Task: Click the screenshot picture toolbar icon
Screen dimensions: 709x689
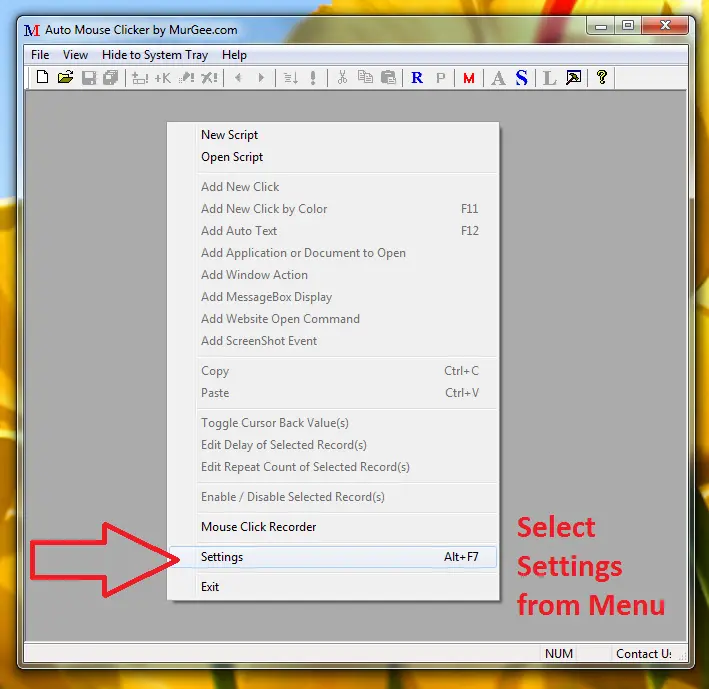Action: coord(573,78)
